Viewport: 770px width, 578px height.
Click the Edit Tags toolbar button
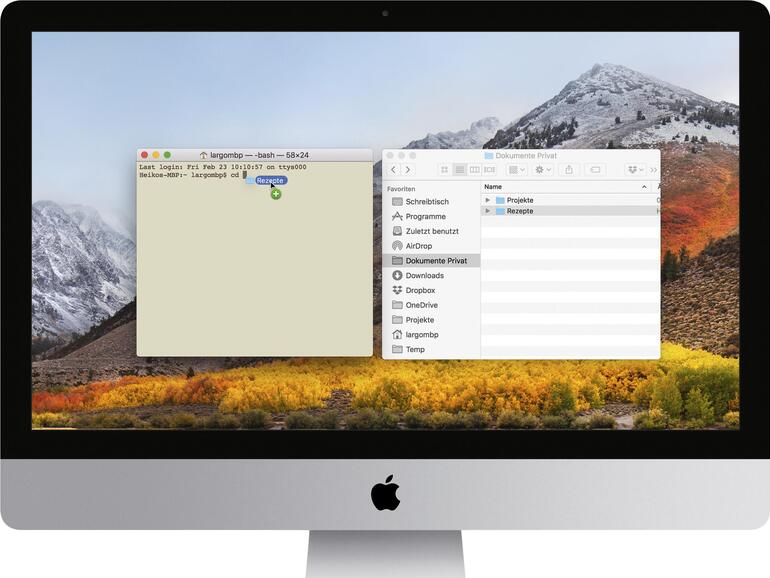(x=595, y=170)
